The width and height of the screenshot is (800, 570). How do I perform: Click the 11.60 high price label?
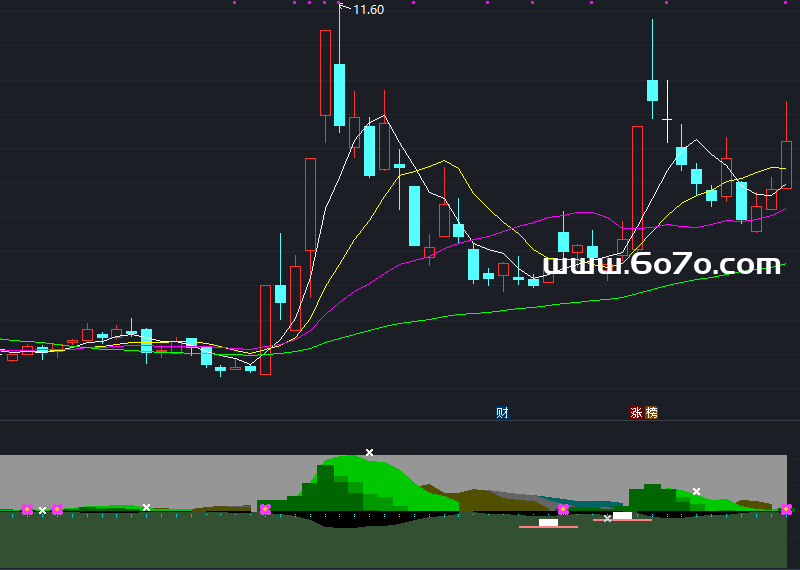pyautogui.click(x=368, y=9)
